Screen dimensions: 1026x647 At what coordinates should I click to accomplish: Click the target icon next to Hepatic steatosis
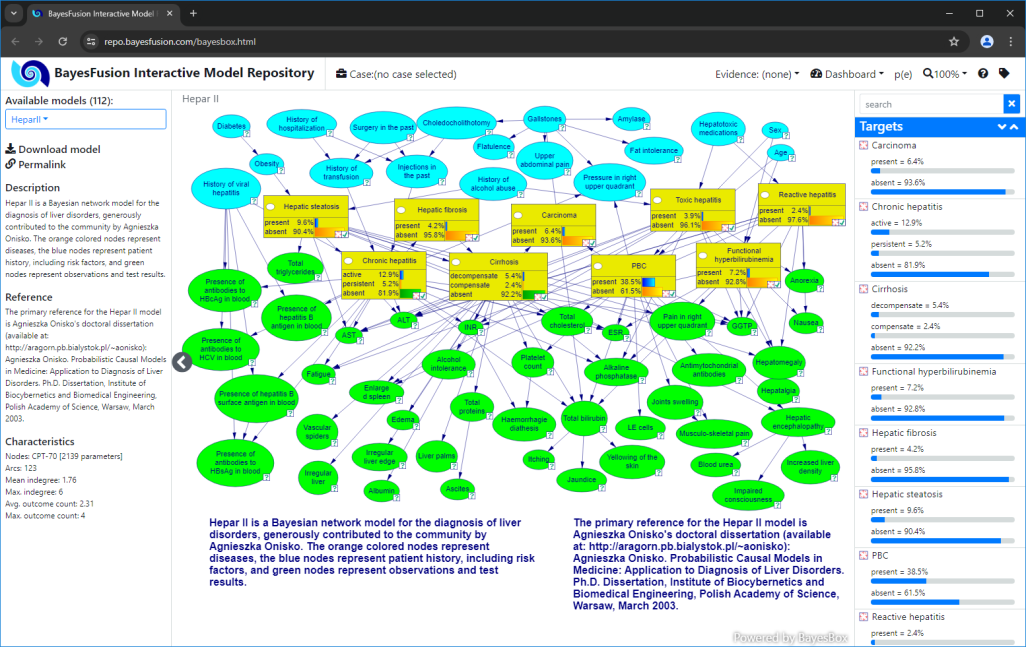[864, 495]
